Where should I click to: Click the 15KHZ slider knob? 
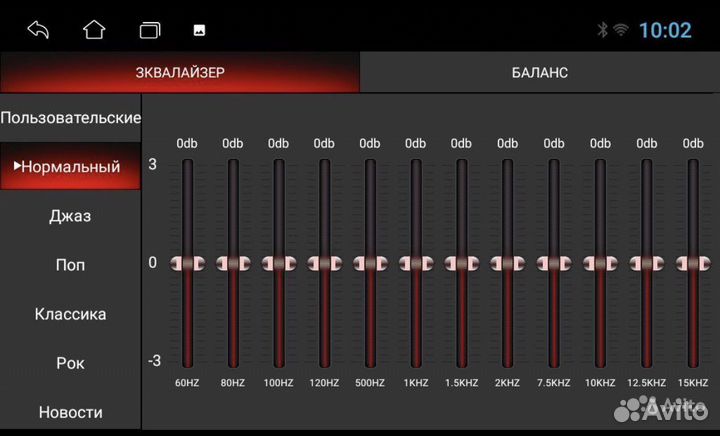click(x=693, y=263)
